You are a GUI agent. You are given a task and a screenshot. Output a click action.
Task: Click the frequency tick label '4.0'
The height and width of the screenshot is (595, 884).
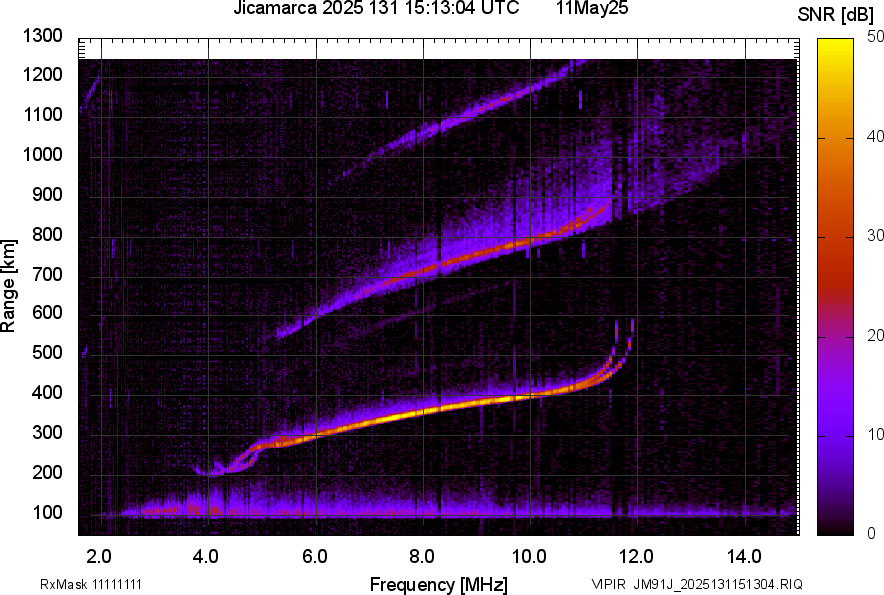point(206,556)
